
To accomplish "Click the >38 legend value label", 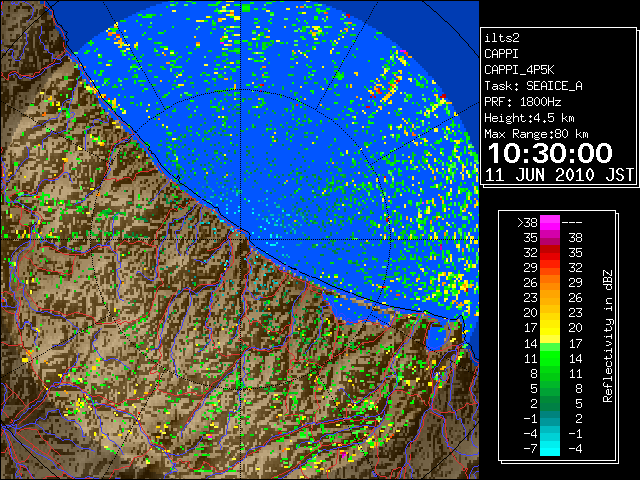I will [527, 223].
